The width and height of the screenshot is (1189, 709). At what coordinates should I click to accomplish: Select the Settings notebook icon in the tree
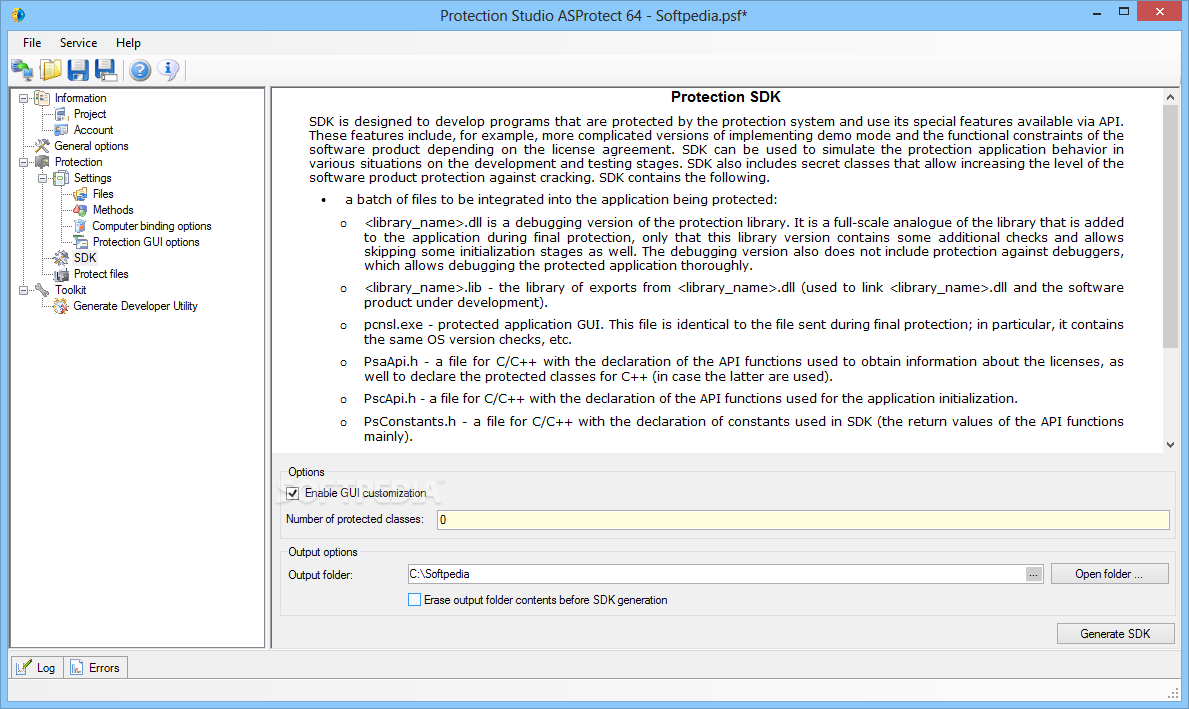click(x=61, y=177)
